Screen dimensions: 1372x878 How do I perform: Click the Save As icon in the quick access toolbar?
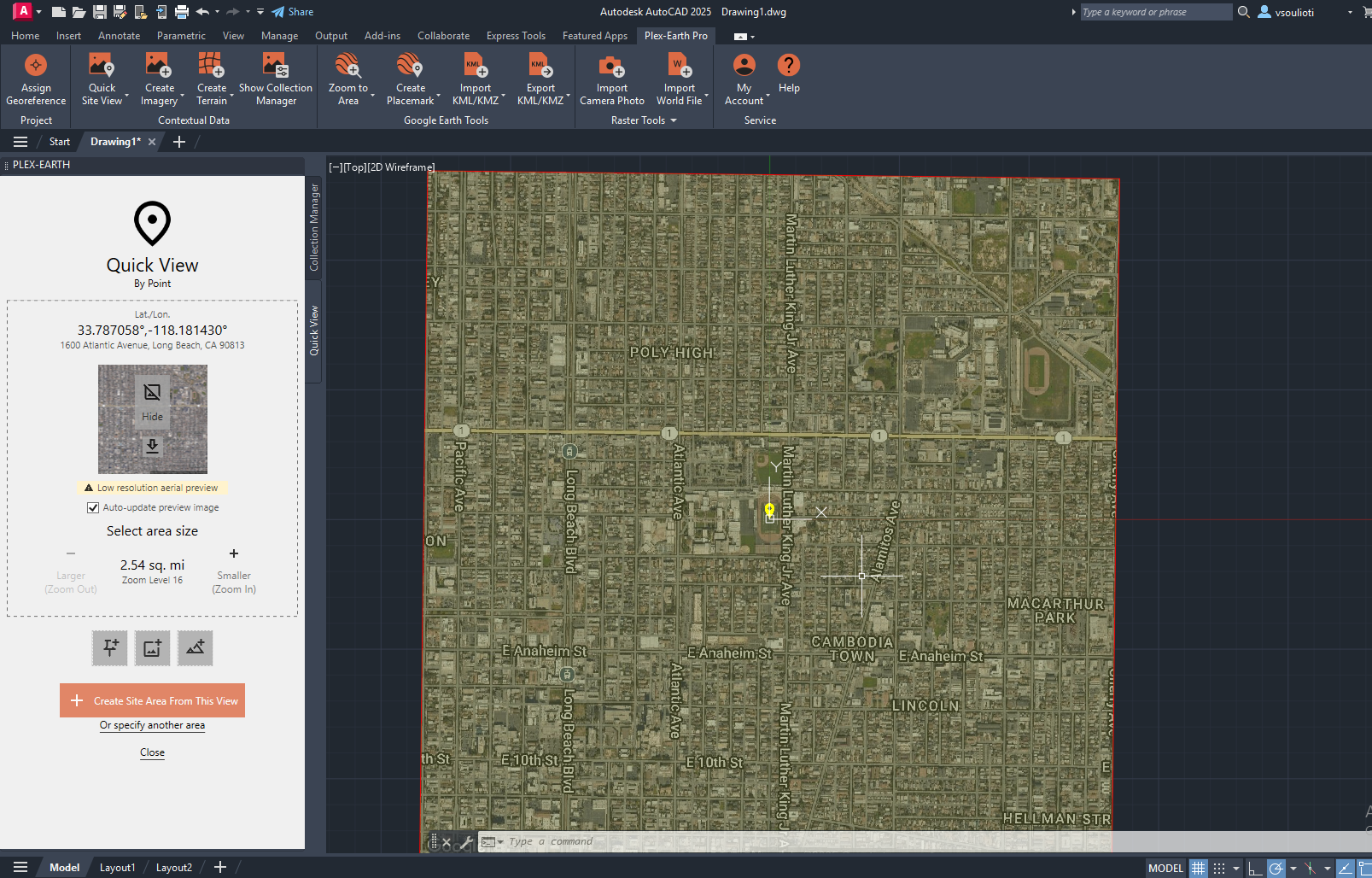click(120, 12)
